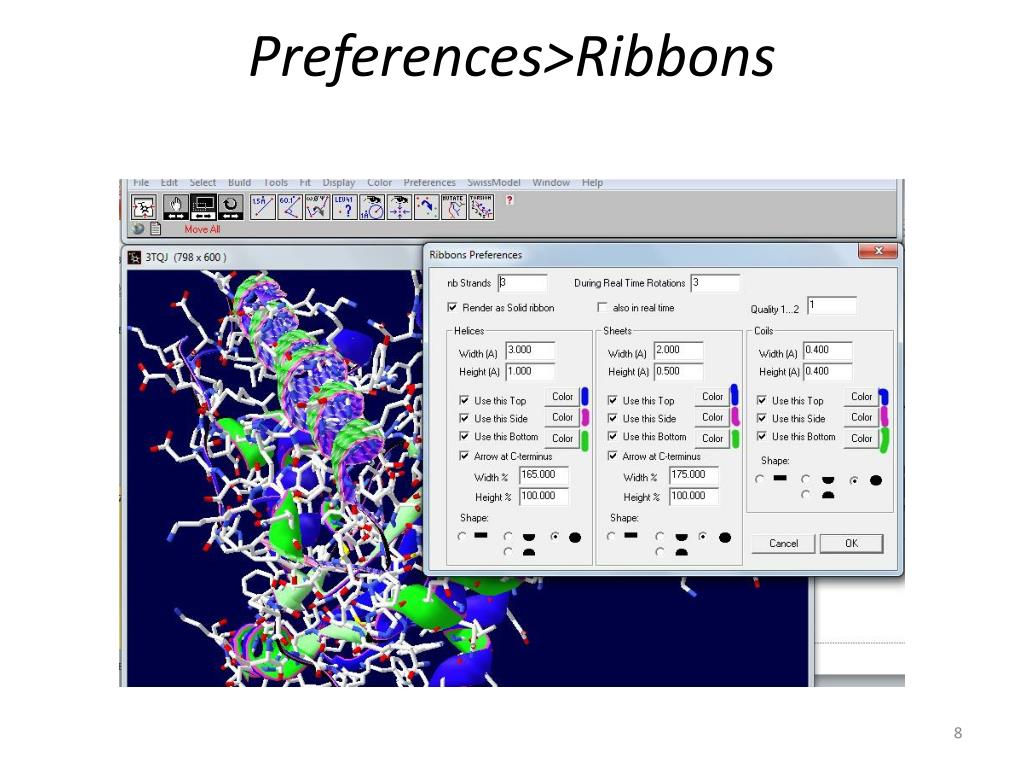Click Sheets bottom Color button
The height and width of the screenshot is (768, 1024).
712,438
